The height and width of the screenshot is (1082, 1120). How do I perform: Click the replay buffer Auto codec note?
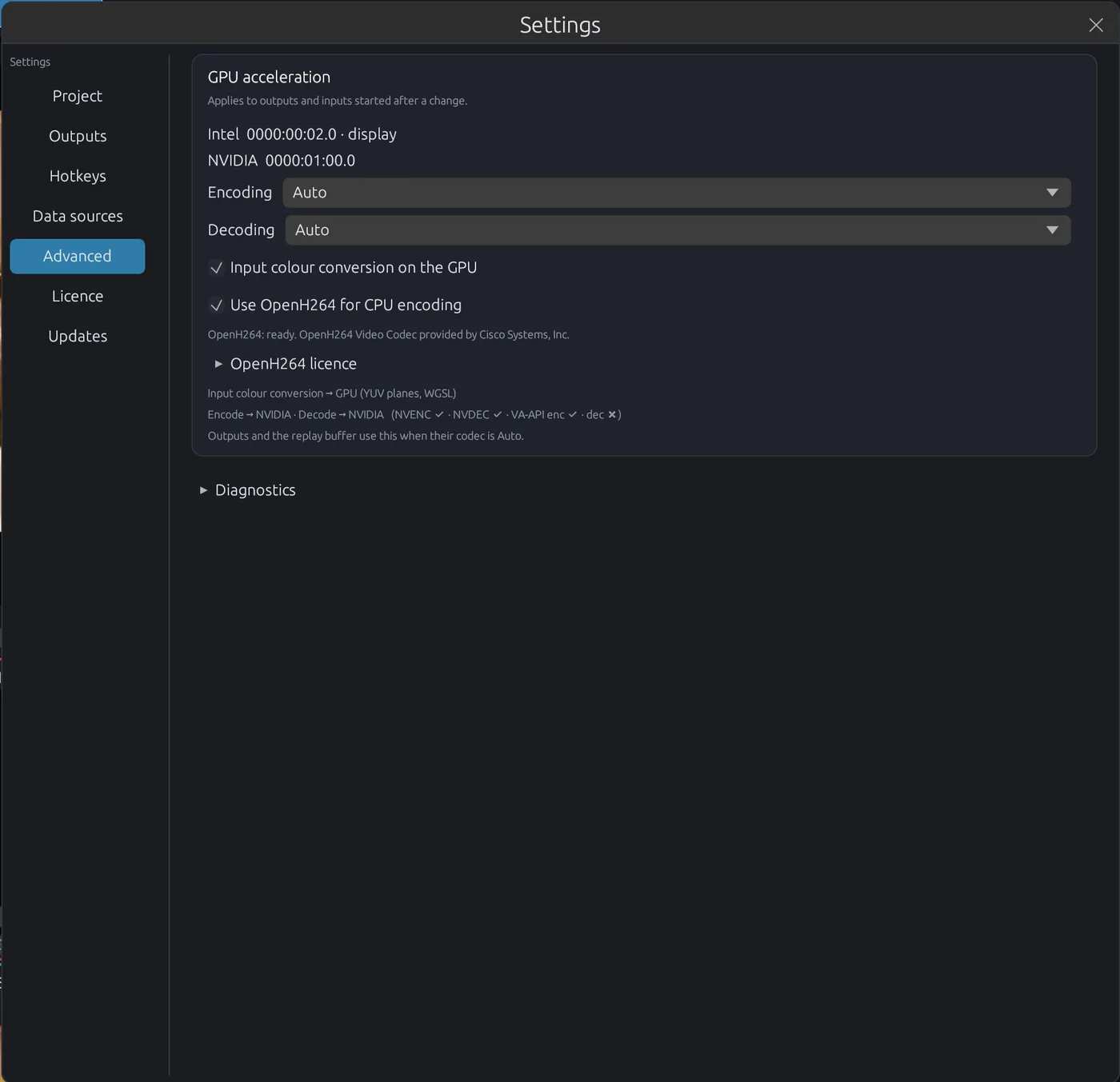[366, 436]
